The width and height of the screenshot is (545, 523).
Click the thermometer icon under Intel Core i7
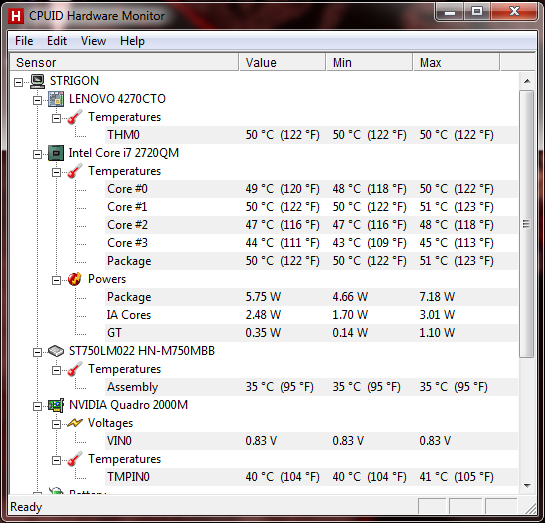click(x=75, y=171)
